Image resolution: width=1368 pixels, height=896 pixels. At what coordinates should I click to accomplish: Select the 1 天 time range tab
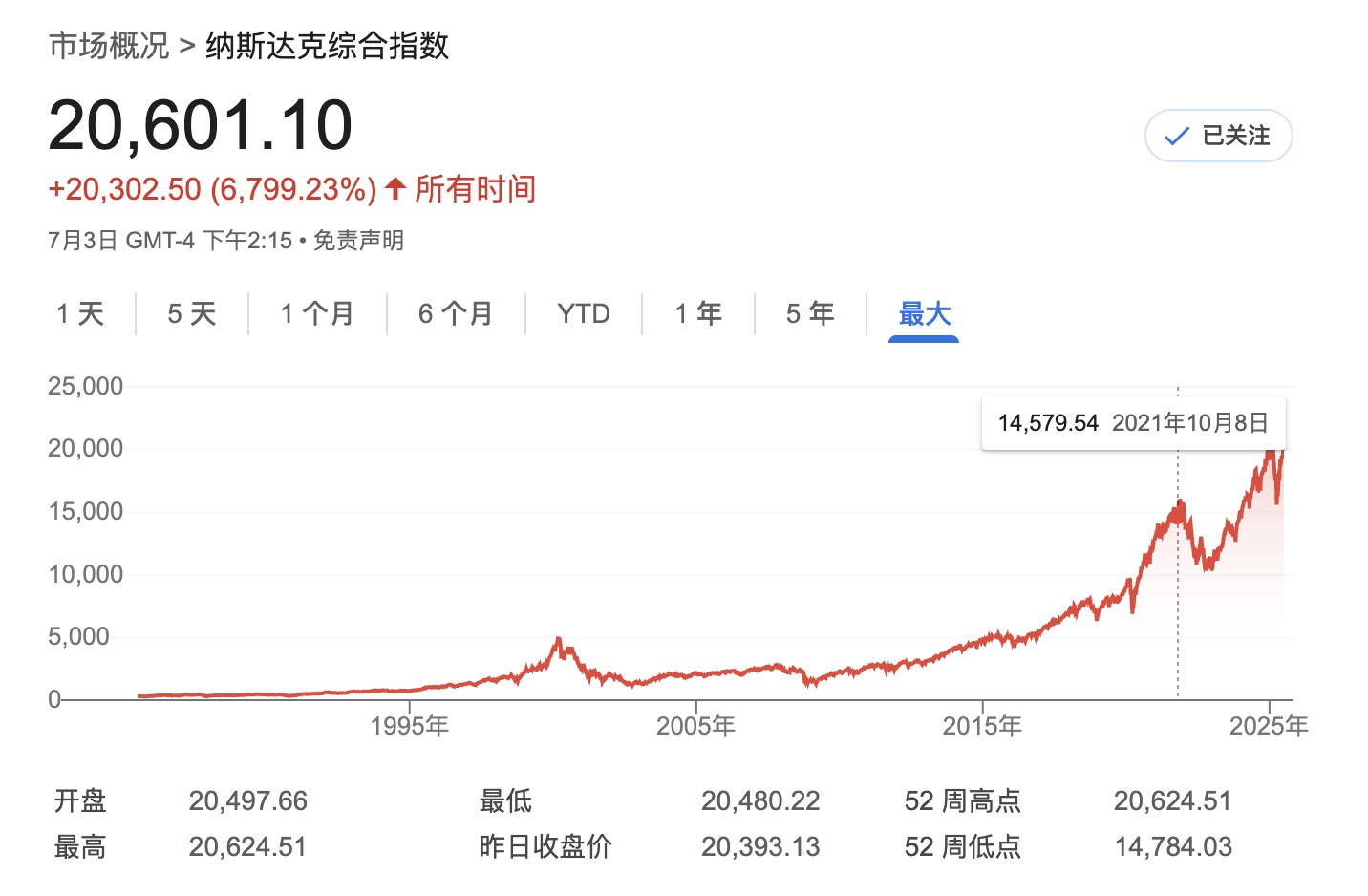pyautogui.click(x=80, y=313)
